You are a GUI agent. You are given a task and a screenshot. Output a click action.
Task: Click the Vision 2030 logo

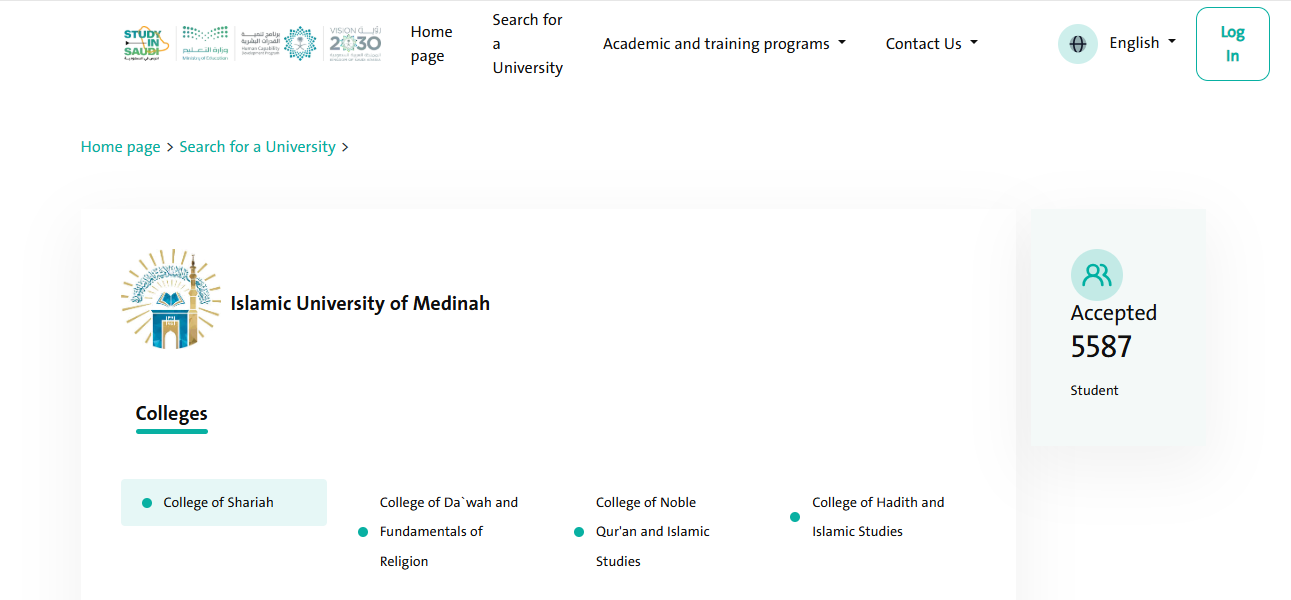(x=355, y=44)
